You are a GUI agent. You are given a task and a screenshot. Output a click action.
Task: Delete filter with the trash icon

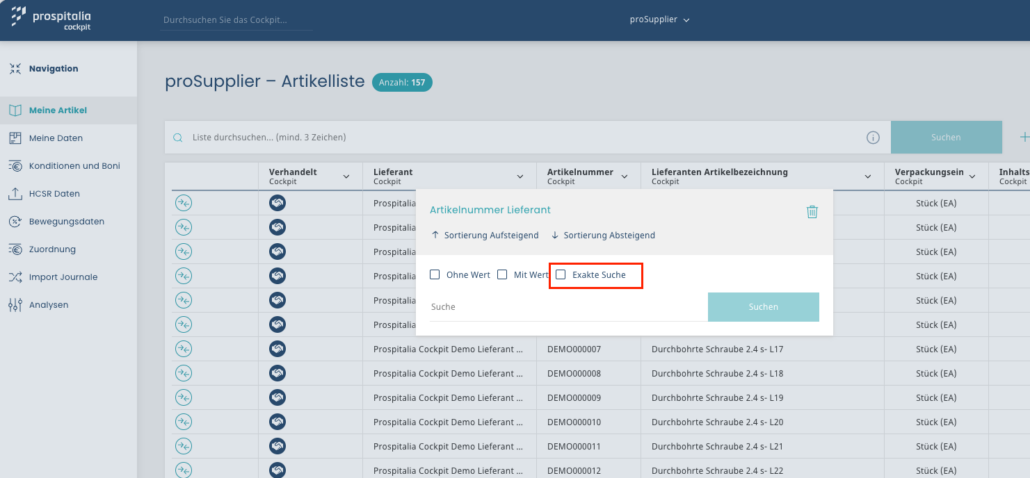click(813, 211)
